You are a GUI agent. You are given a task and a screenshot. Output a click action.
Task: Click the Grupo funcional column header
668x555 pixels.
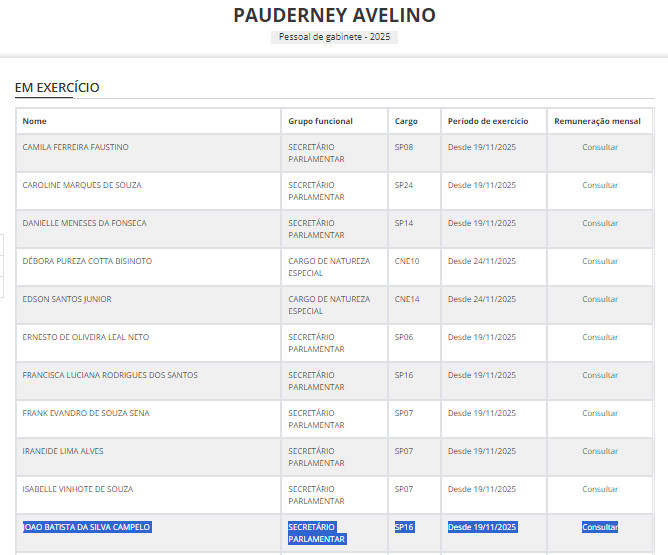coord(320,121)
